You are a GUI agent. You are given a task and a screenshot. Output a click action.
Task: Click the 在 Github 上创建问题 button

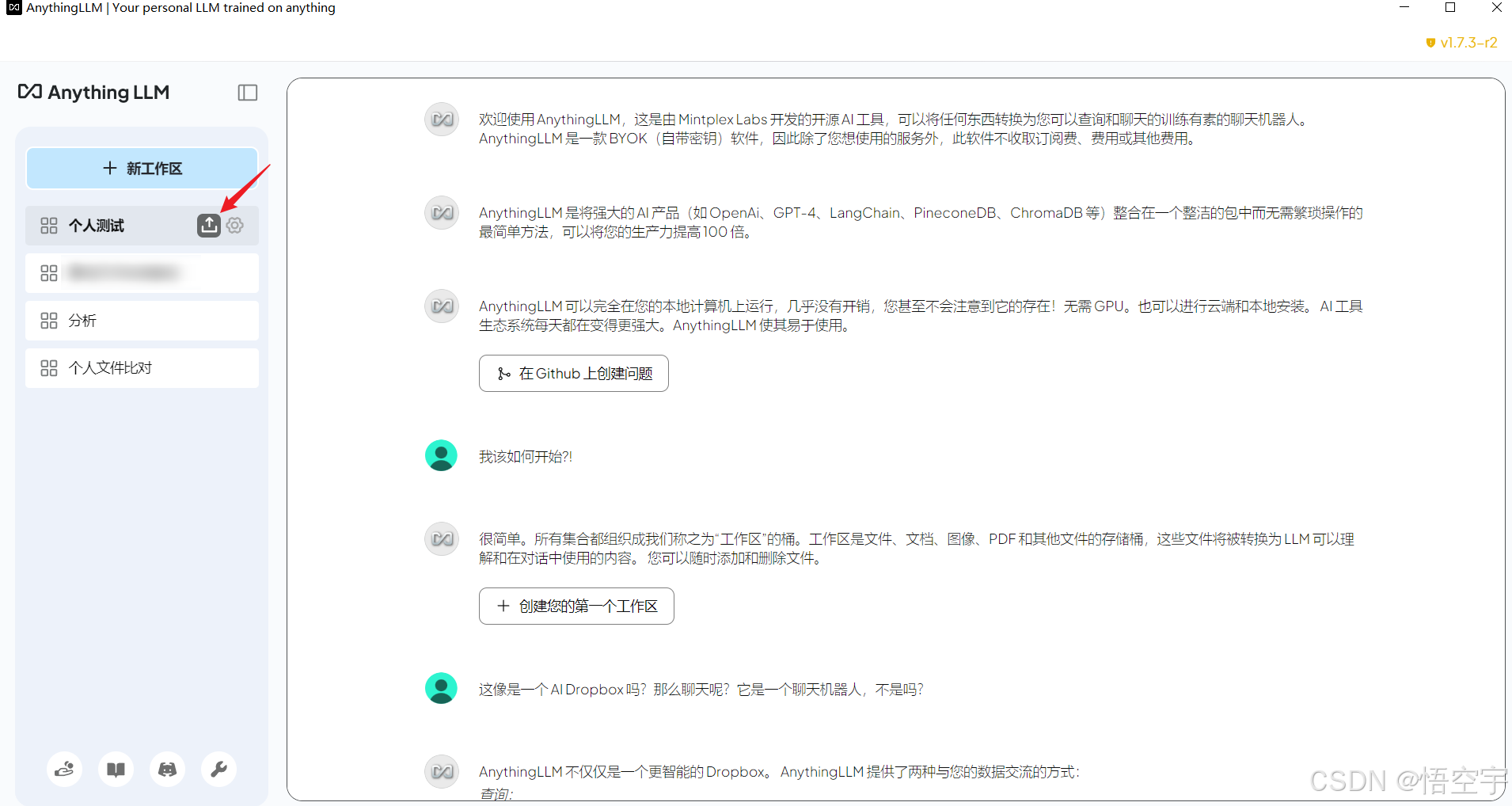(574, 374)
